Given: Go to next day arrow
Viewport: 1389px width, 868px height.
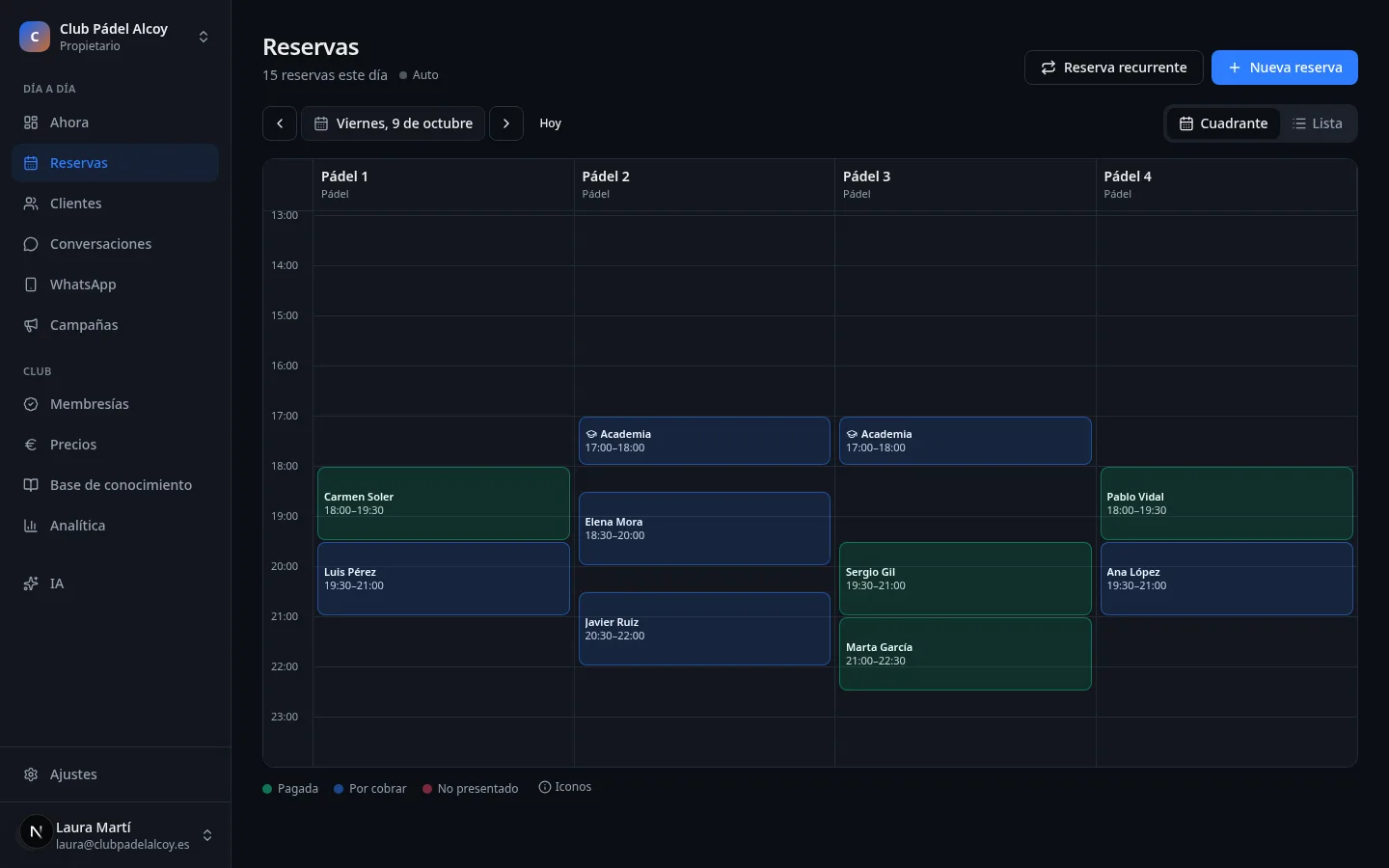Looking at the screenshot, I should [506, 123].
